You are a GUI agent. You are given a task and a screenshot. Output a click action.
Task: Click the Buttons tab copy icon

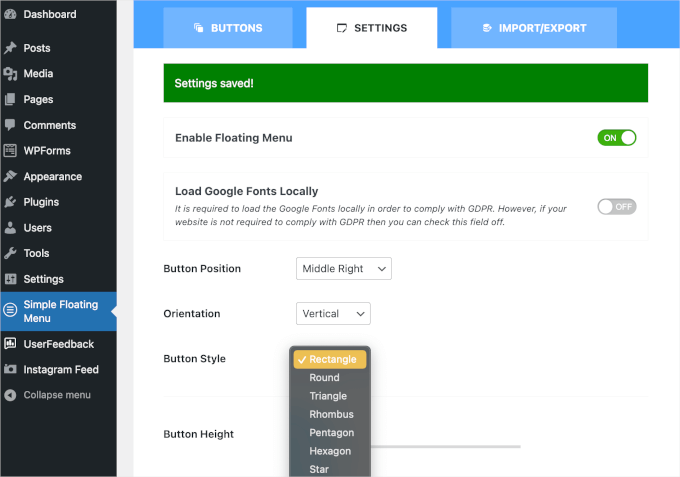(x=199, y=28)
